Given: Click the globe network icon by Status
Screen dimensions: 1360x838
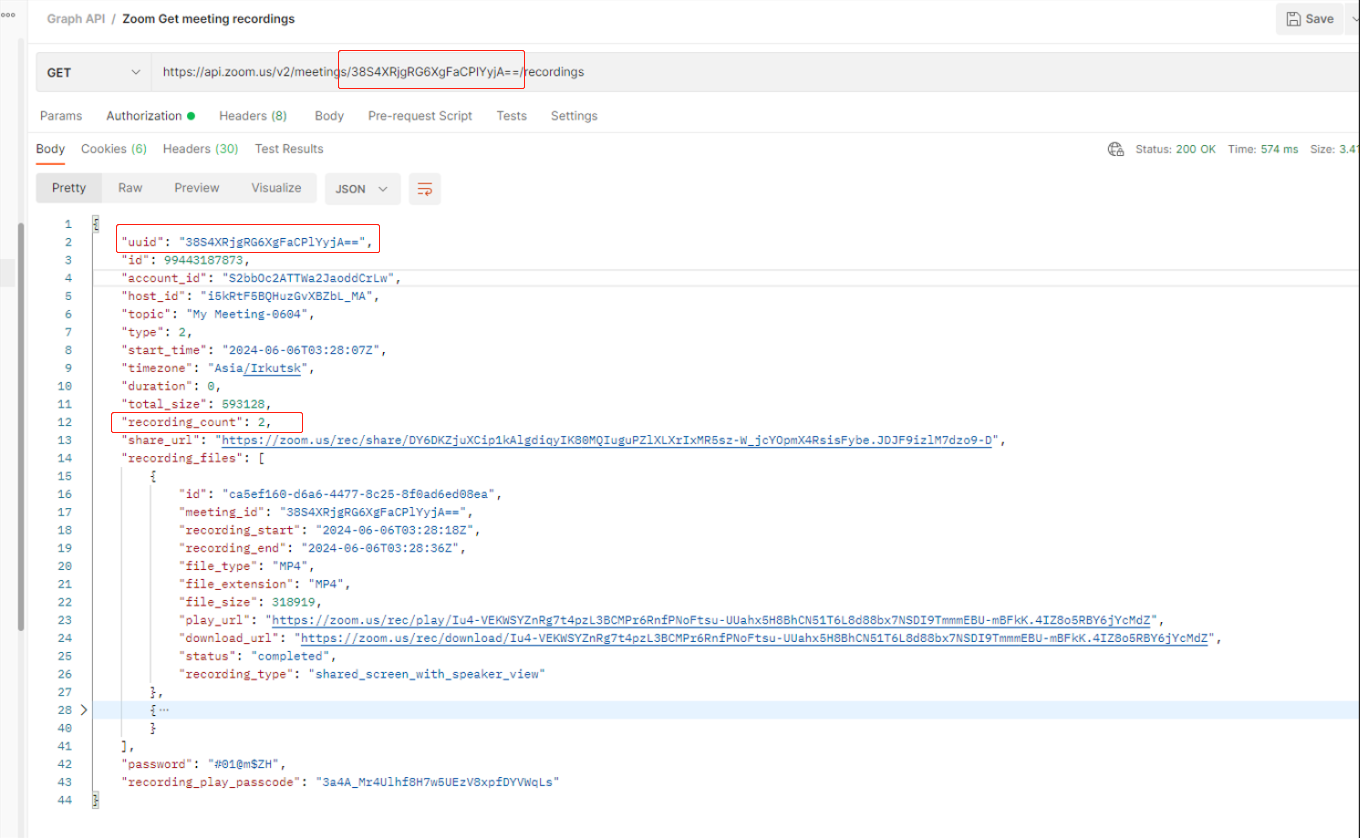Looking at the screenshot, I should click(1116, 149).
